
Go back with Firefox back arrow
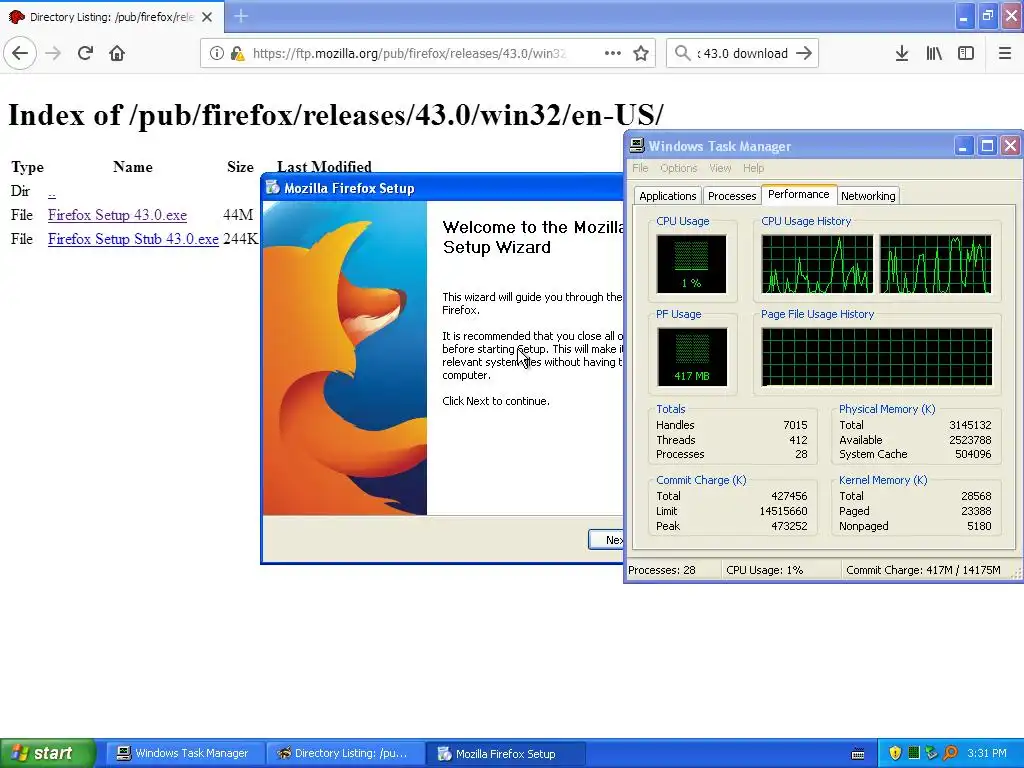click(20, 53)
